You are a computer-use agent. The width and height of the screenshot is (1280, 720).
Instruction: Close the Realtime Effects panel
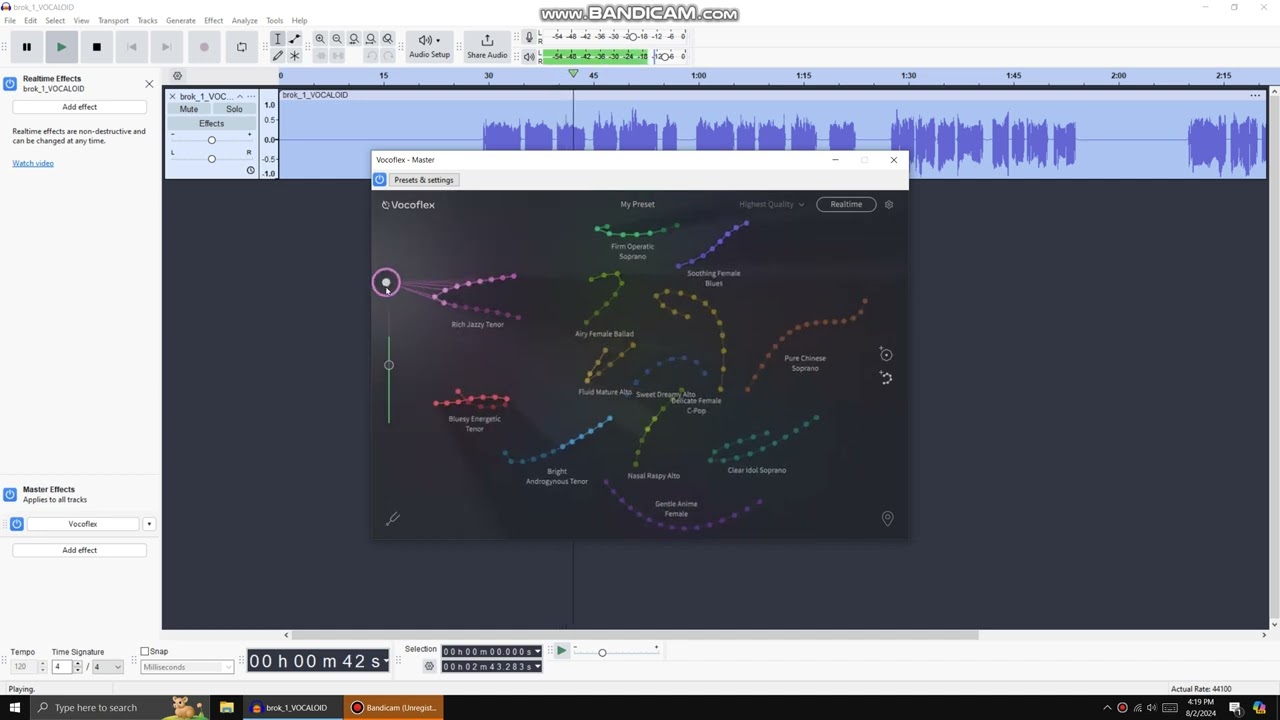pos(149,84)
